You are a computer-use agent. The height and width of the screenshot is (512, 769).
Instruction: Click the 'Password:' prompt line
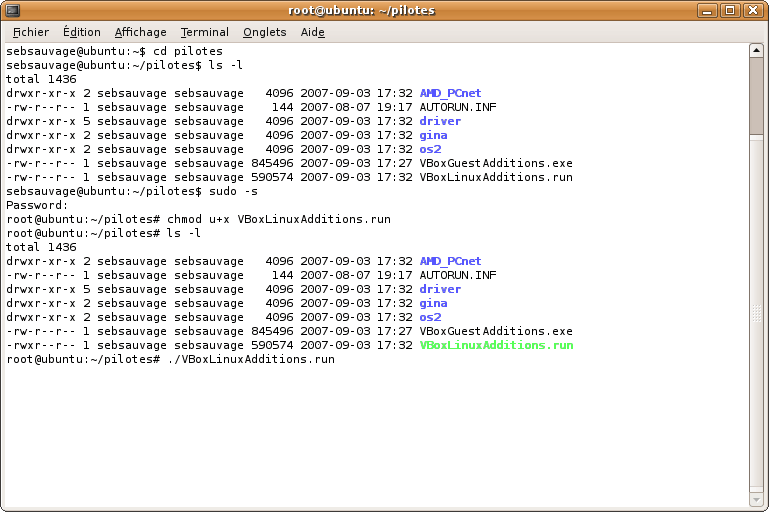pyautogui.click(x=37, y=205)
